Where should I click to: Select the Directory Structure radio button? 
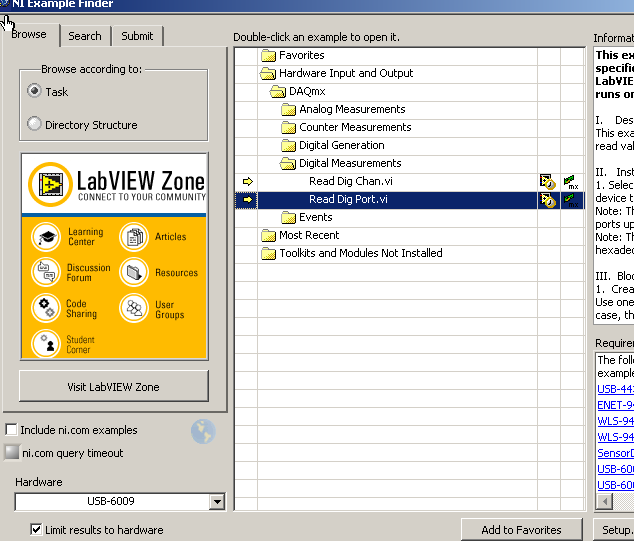coord(34,123)
